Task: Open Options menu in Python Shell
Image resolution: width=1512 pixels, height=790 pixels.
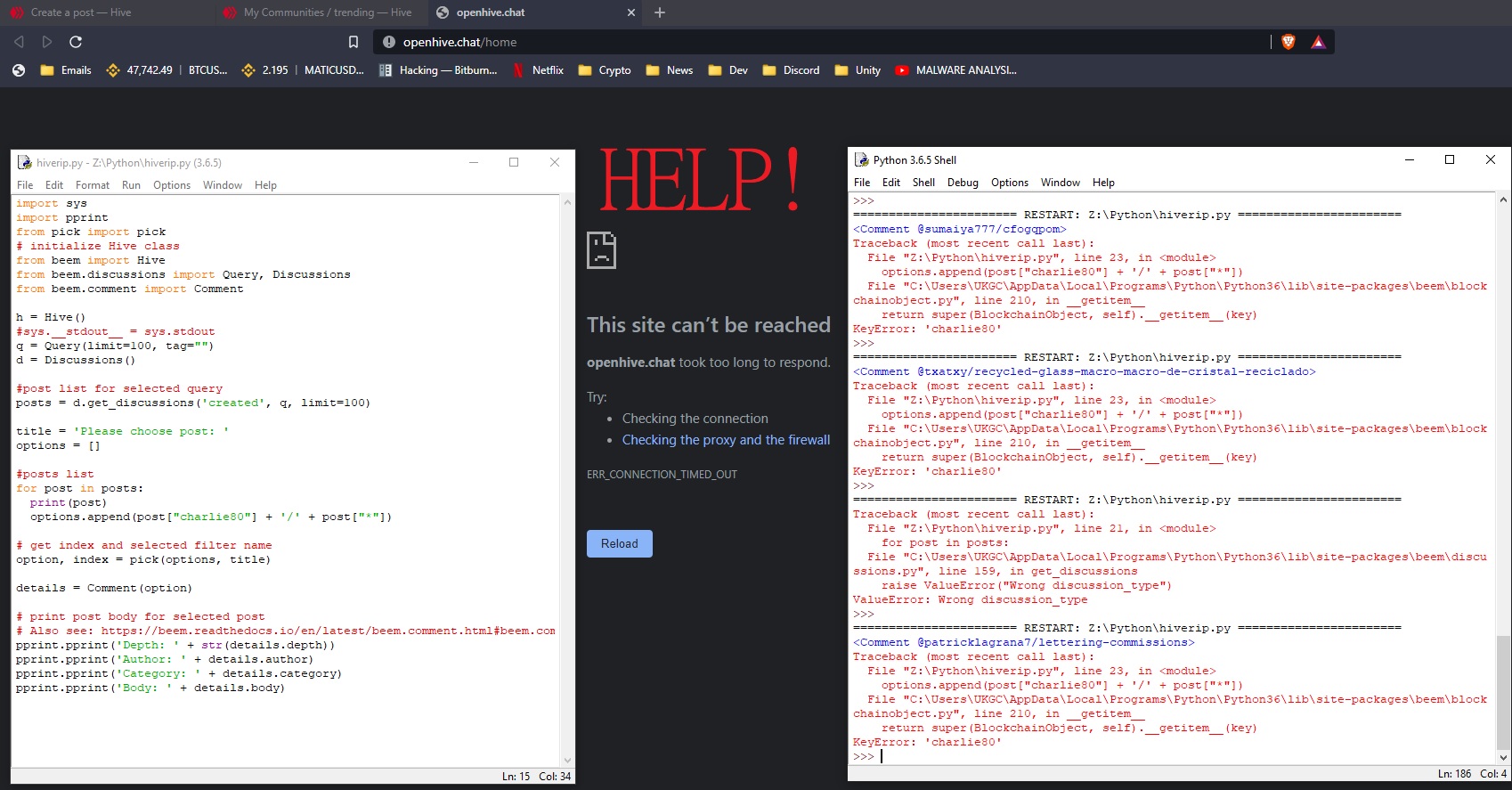Action: tap(1010, 183)
